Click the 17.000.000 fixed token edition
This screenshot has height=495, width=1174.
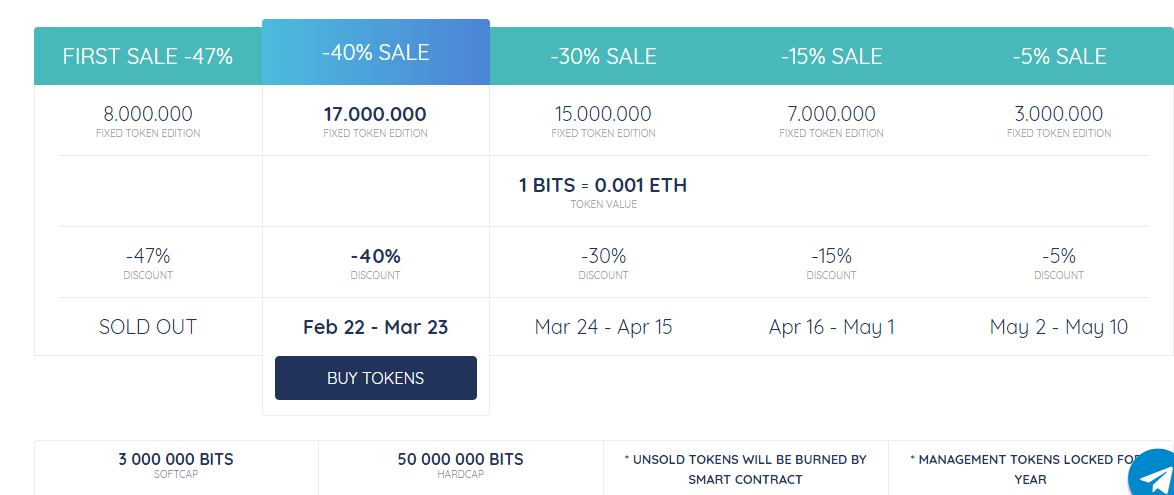point(376,115)
